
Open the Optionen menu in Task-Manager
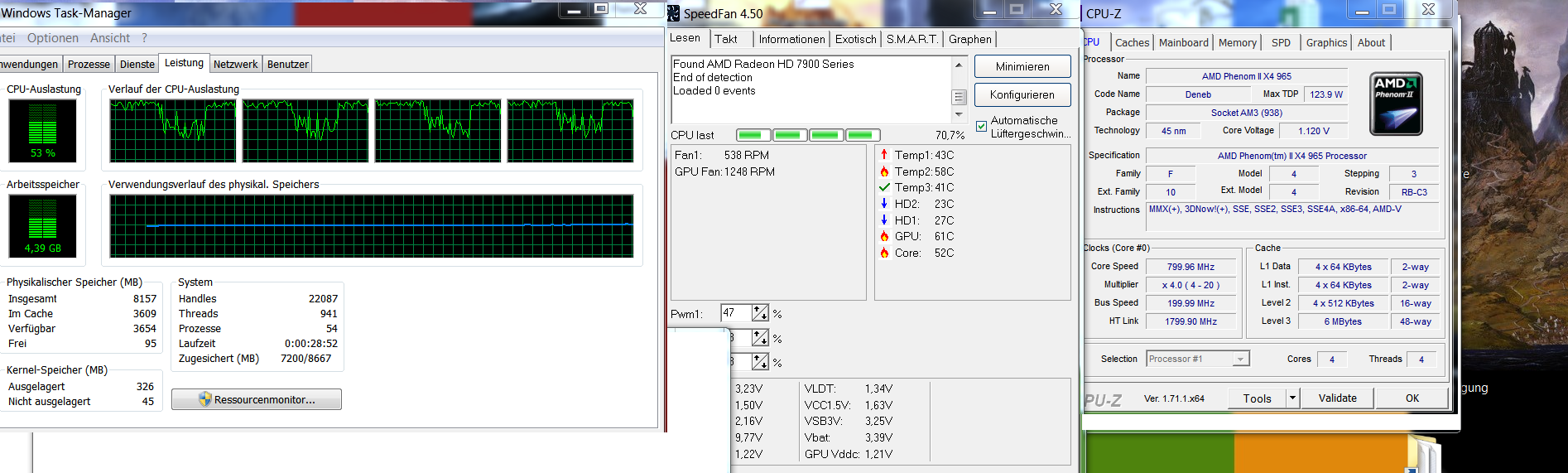(x=53, y=38)
